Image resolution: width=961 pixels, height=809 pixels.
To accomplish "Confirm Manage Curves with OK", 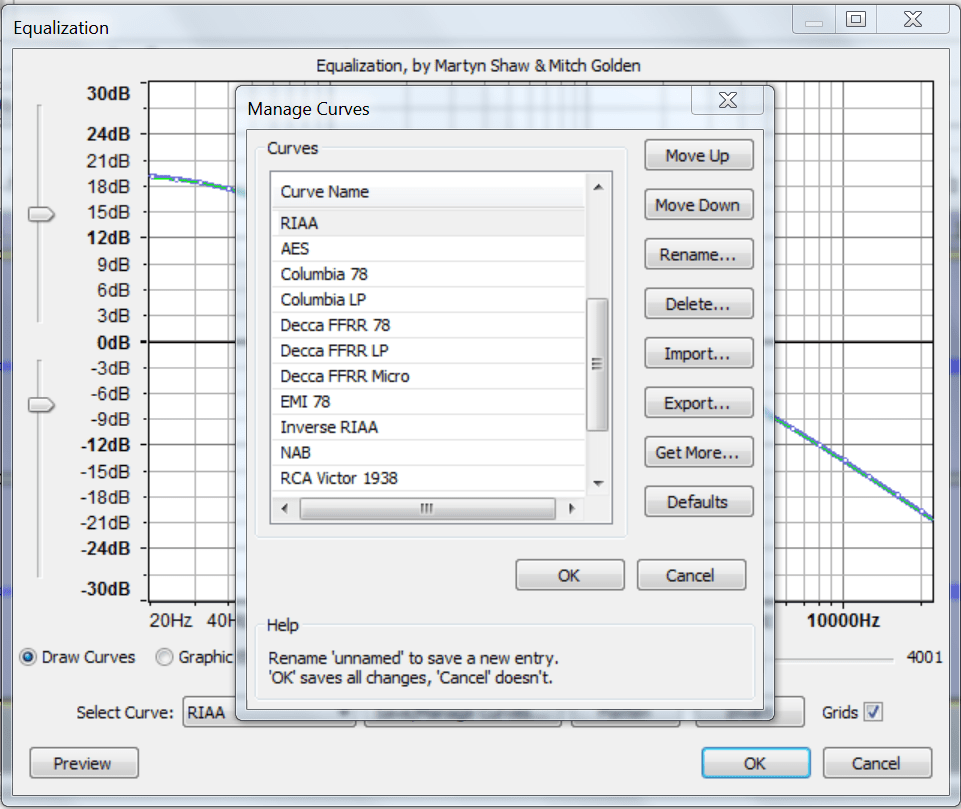I will 569,574.
